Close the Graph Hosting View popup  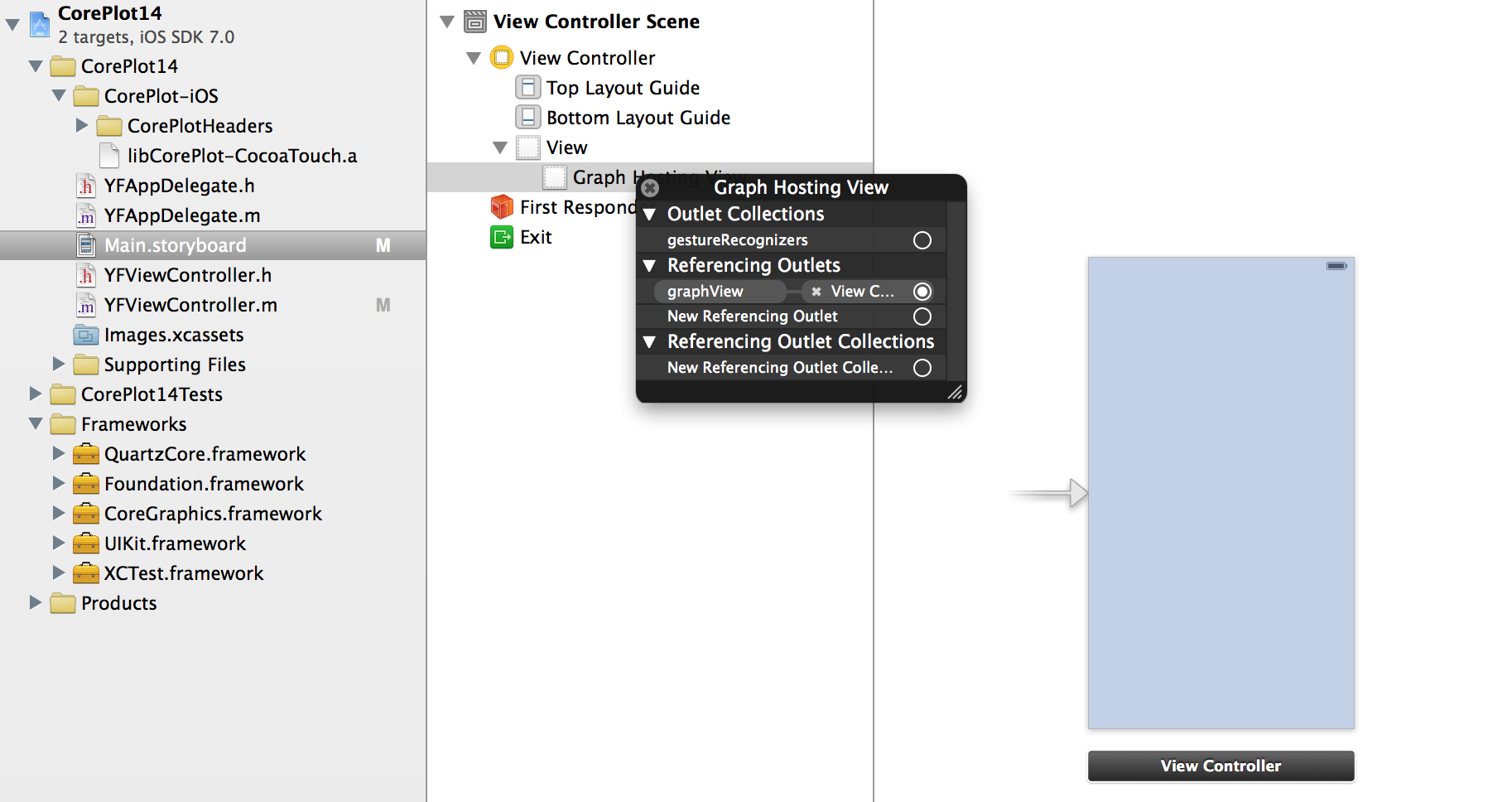click(651, 188)
